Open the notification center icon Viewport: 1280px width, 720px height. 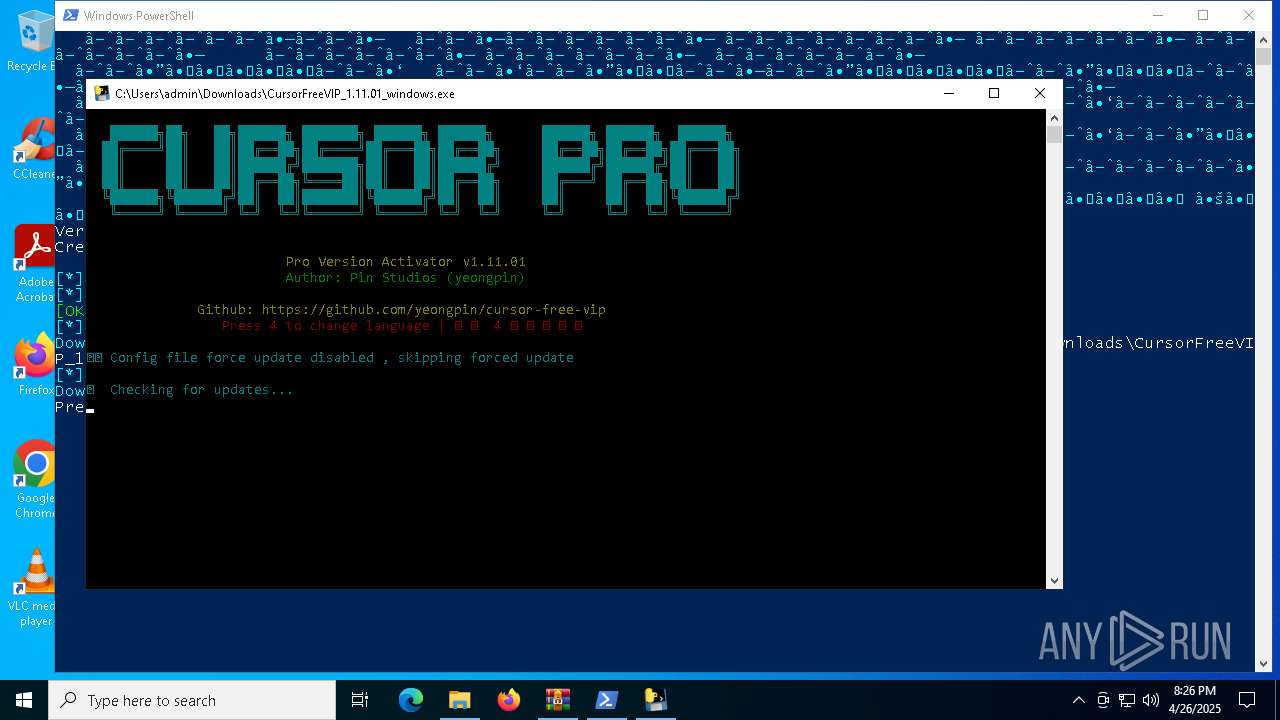coord(1247,700)
